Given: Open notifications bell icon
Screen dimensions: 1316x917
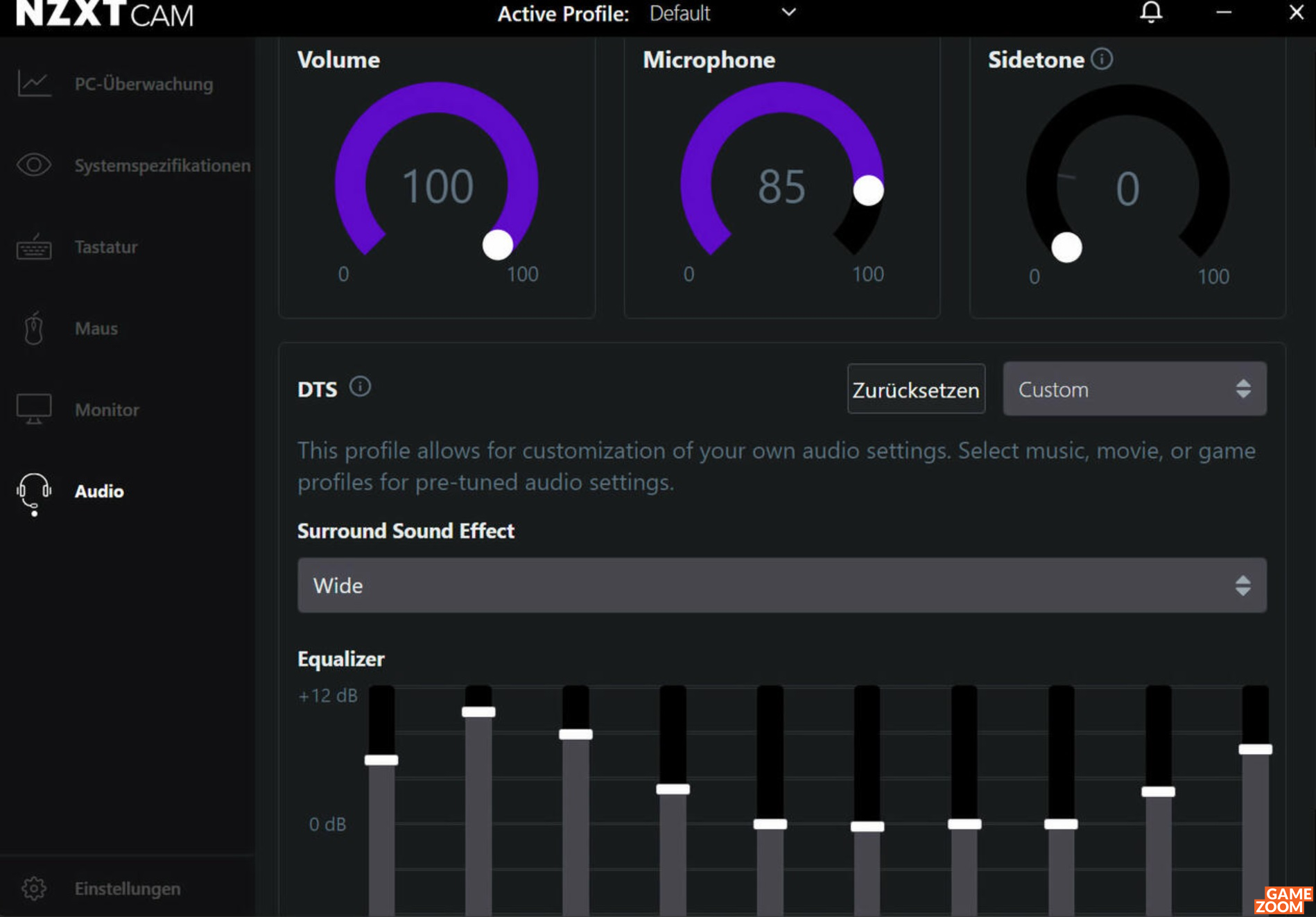Looking at the screenshot, I should (1151, 12).
